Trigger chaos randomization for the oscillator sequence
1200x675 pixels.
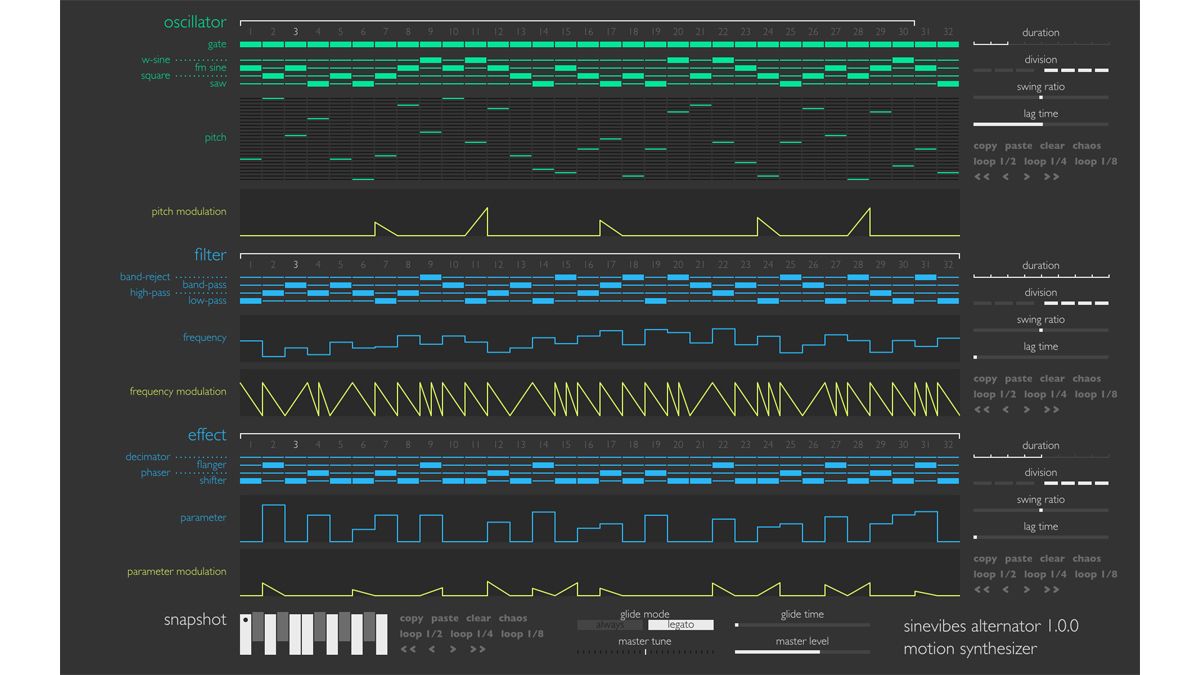[1087, 145]
